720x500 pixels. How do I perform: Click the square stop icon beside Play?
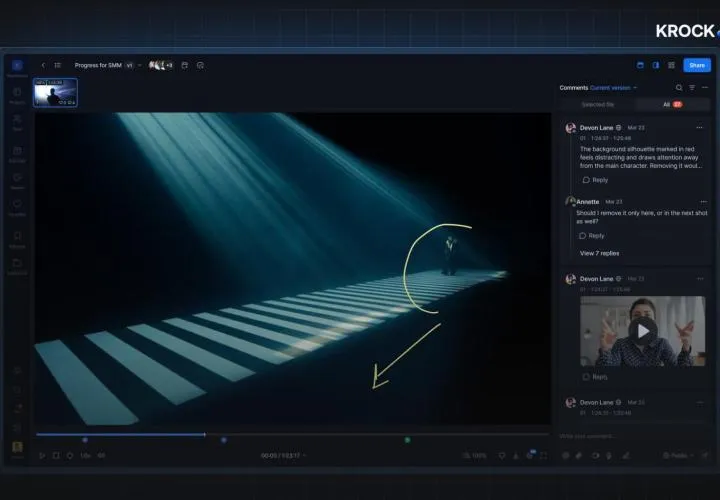click(x=56, y=455)
